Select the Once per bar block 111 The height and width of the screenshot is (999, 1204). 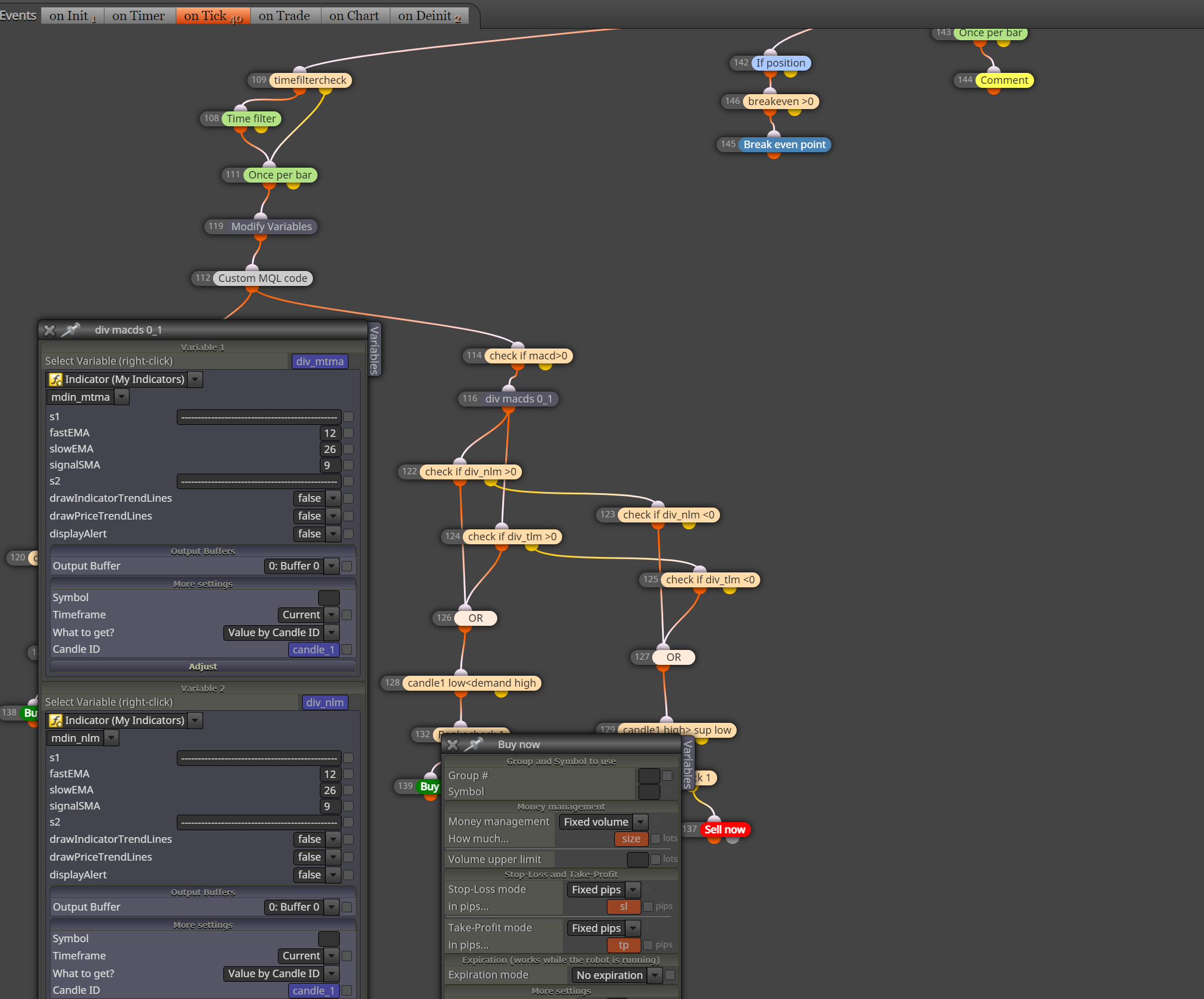point(280,175)
